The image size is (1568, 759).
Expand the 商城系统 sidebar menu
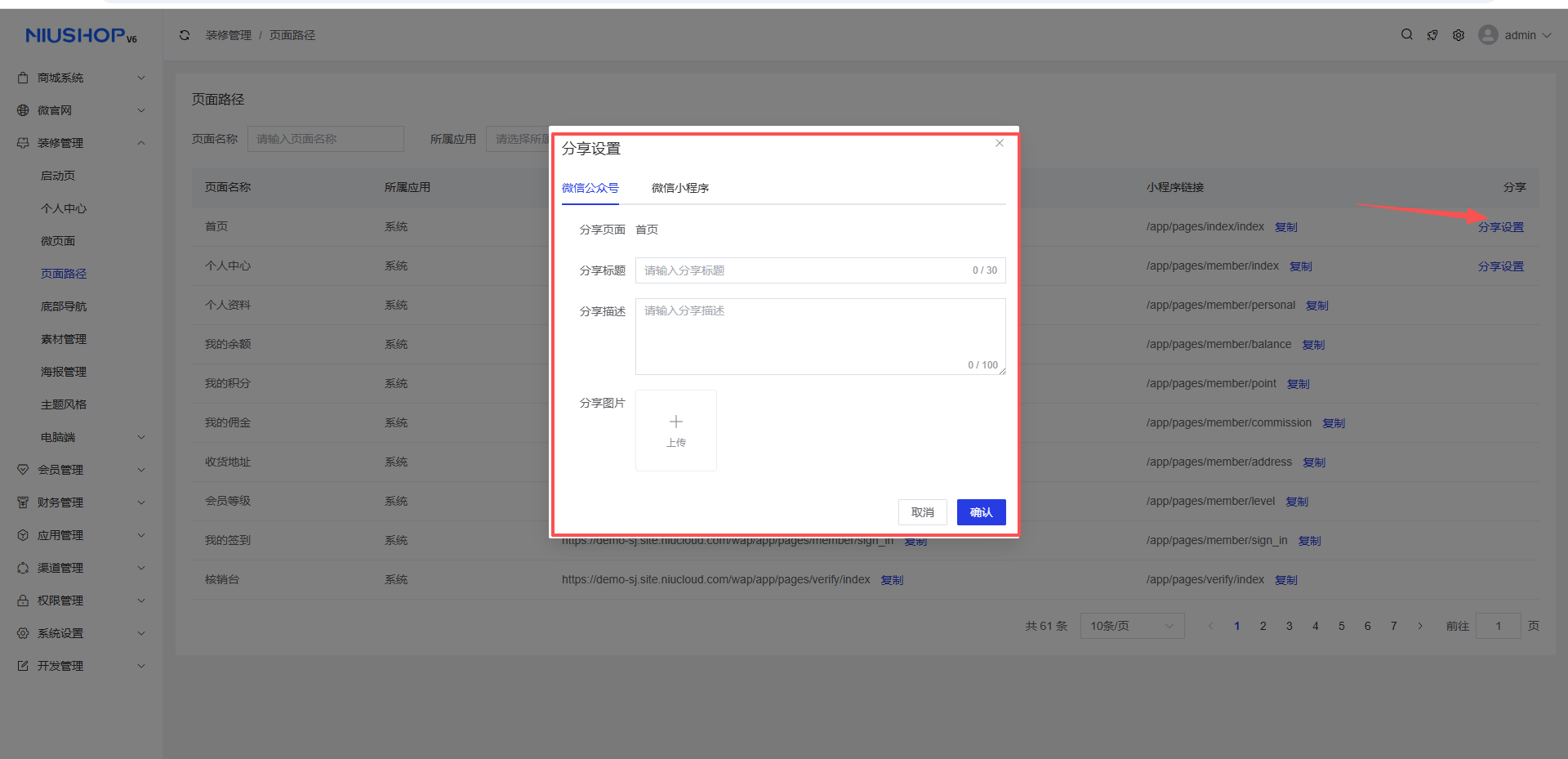click(x=82, y=78)
